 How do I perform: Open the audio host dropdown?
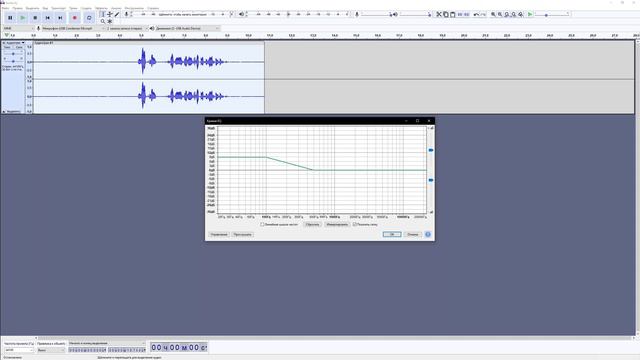coord(18,29)
